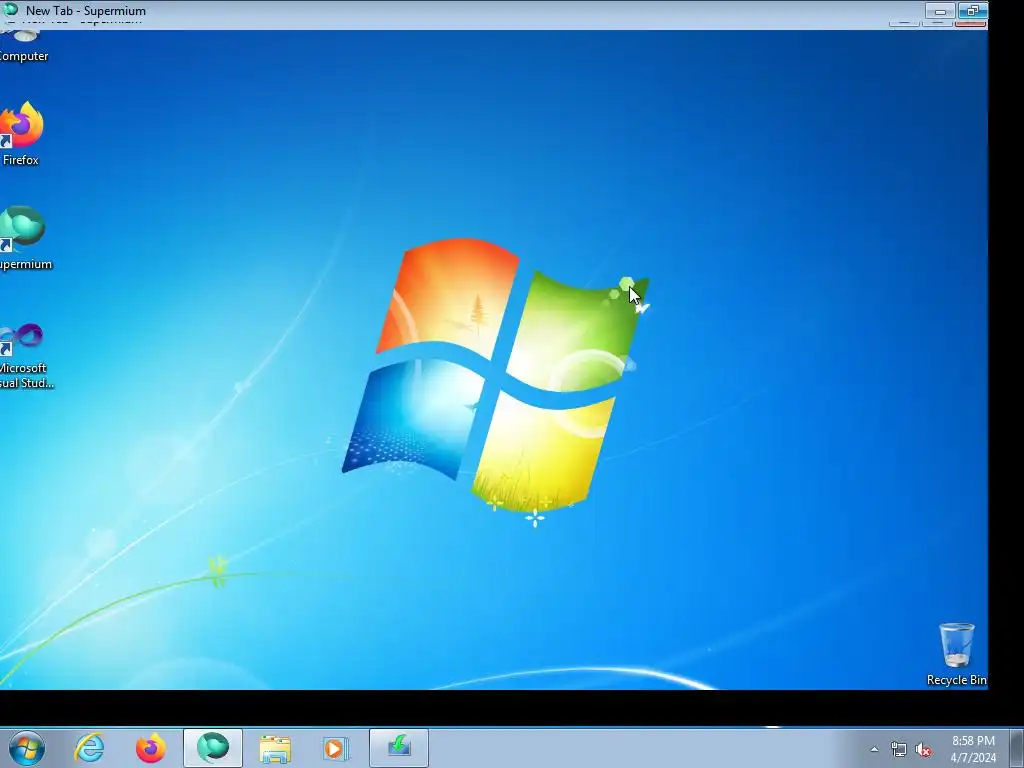Minimize the New Tab - Supermium window
The image size is (1024, 768).
tap(940, 11)
